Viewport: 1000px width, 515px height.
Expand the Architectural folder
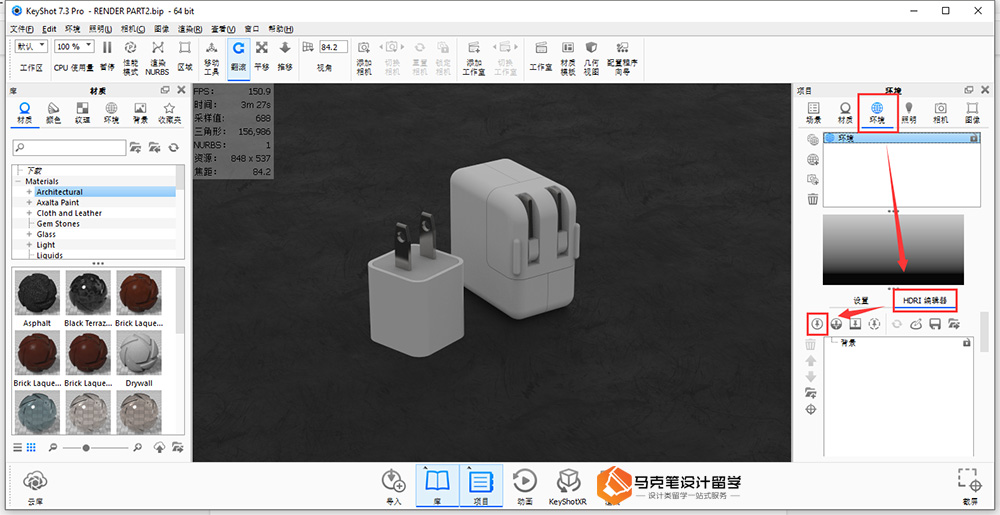pos(29,192)
